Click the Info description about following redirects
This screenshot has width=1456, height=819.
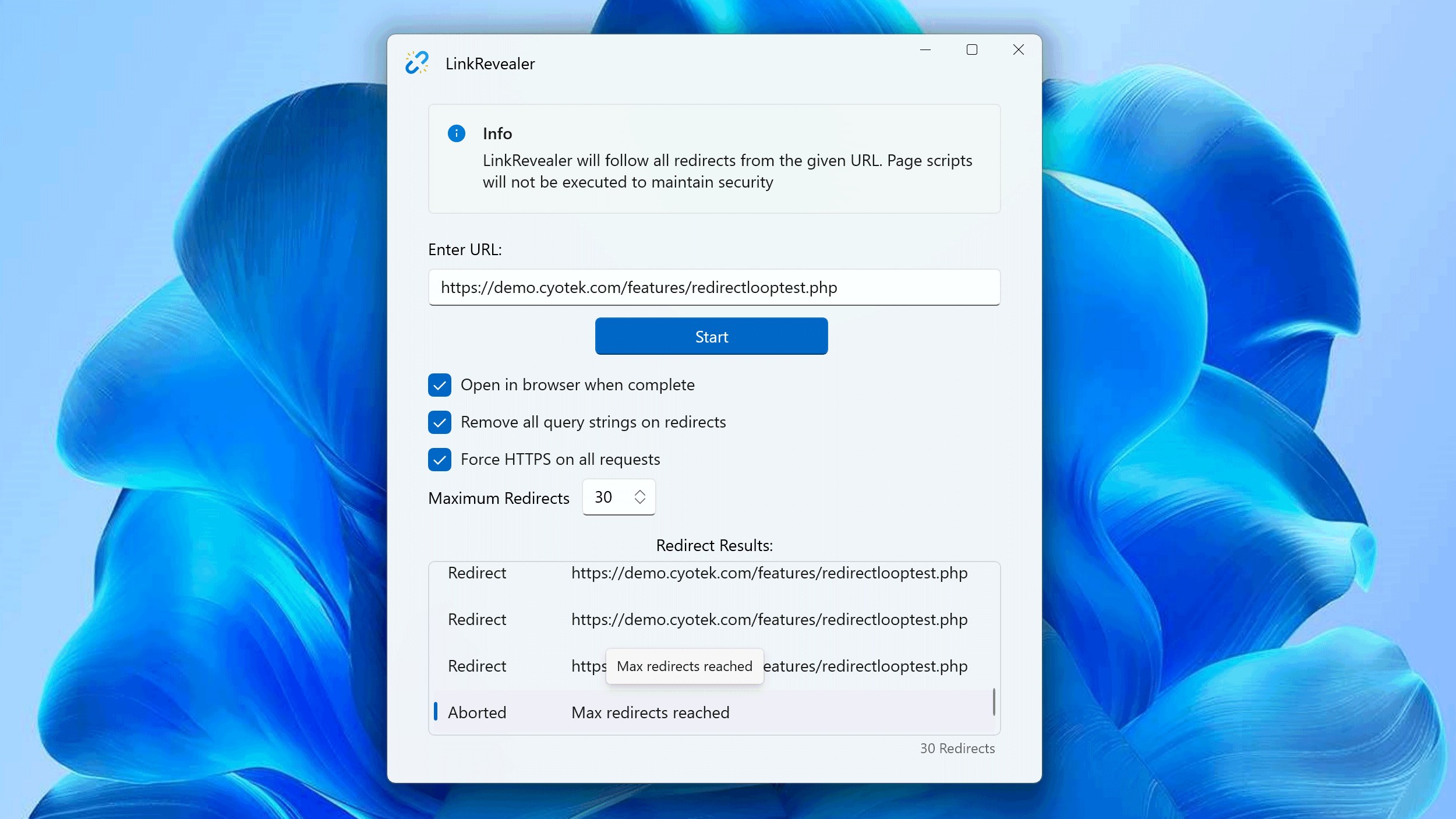(x=727, y=171)
